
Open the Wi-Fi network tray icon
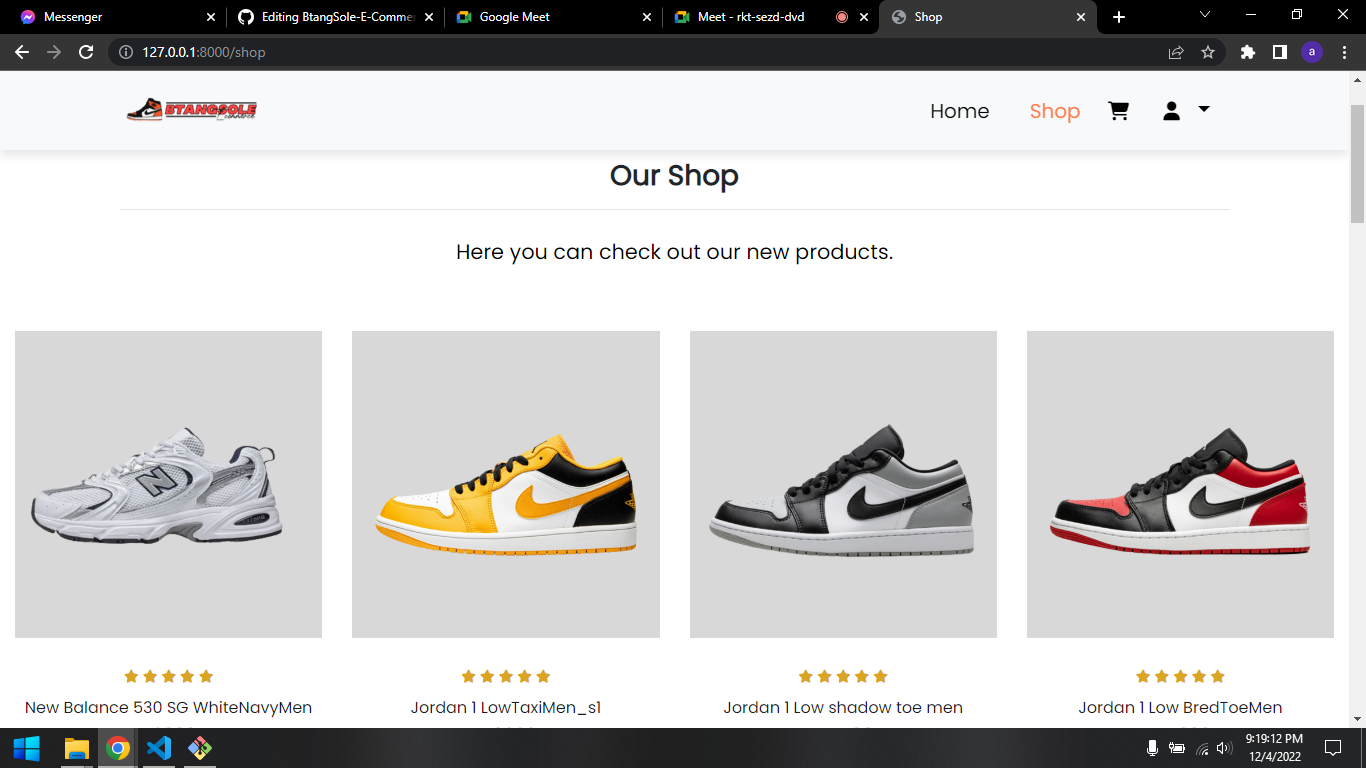1202,748
